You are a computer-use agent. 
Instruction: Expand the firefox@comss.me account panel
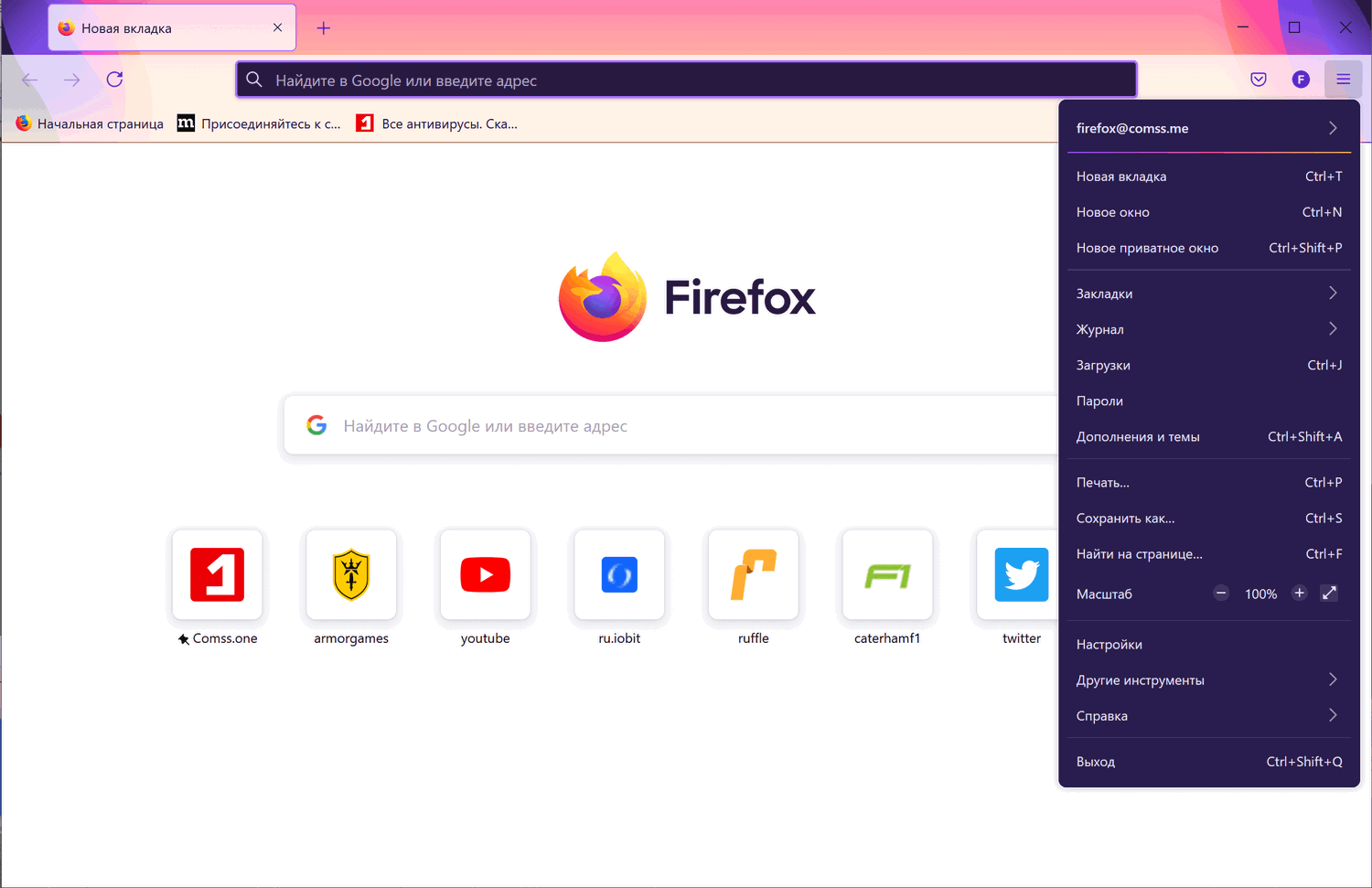tap(1209, 128)
